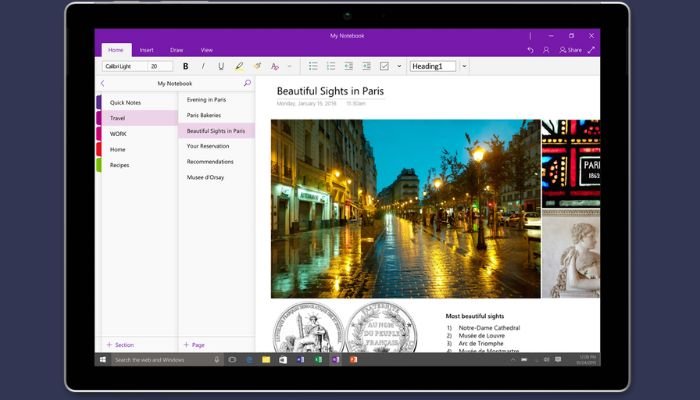Screen dimensions: 700x400
Task: Add a new Section
Action: click(x=120, y=345)
